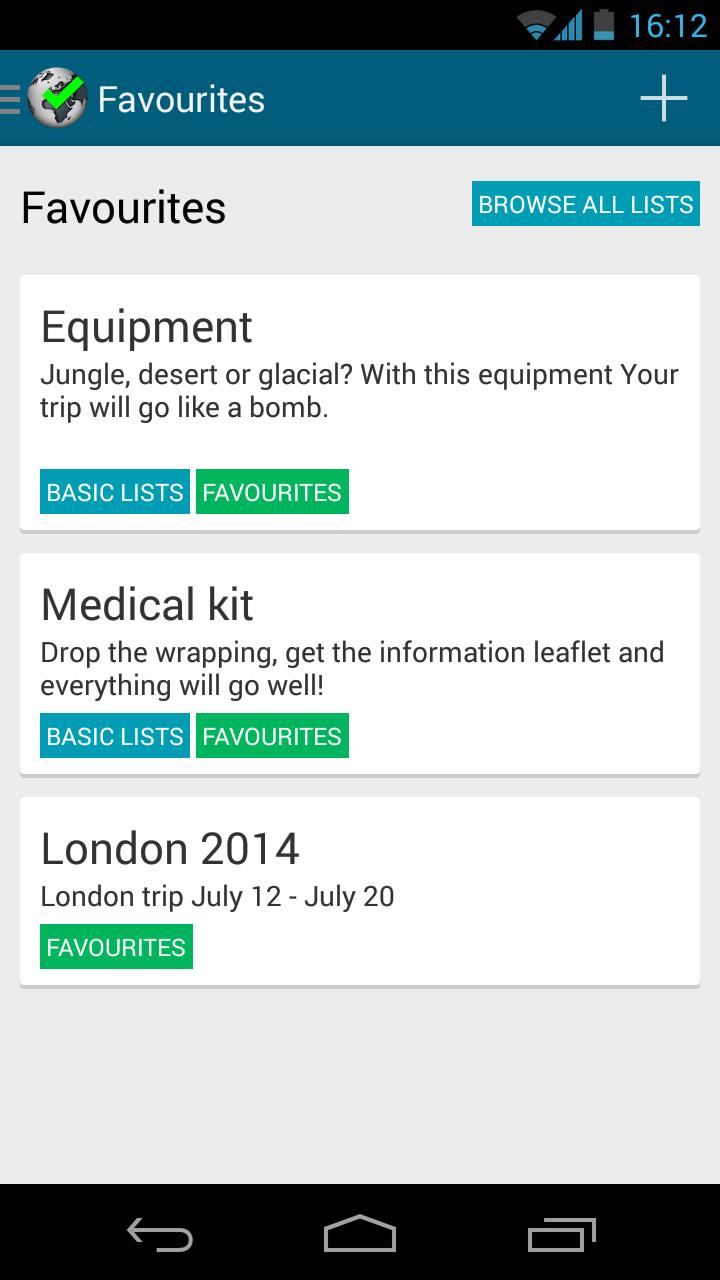Tap Basic Lists tag on Medical kit

coord(115,736)
